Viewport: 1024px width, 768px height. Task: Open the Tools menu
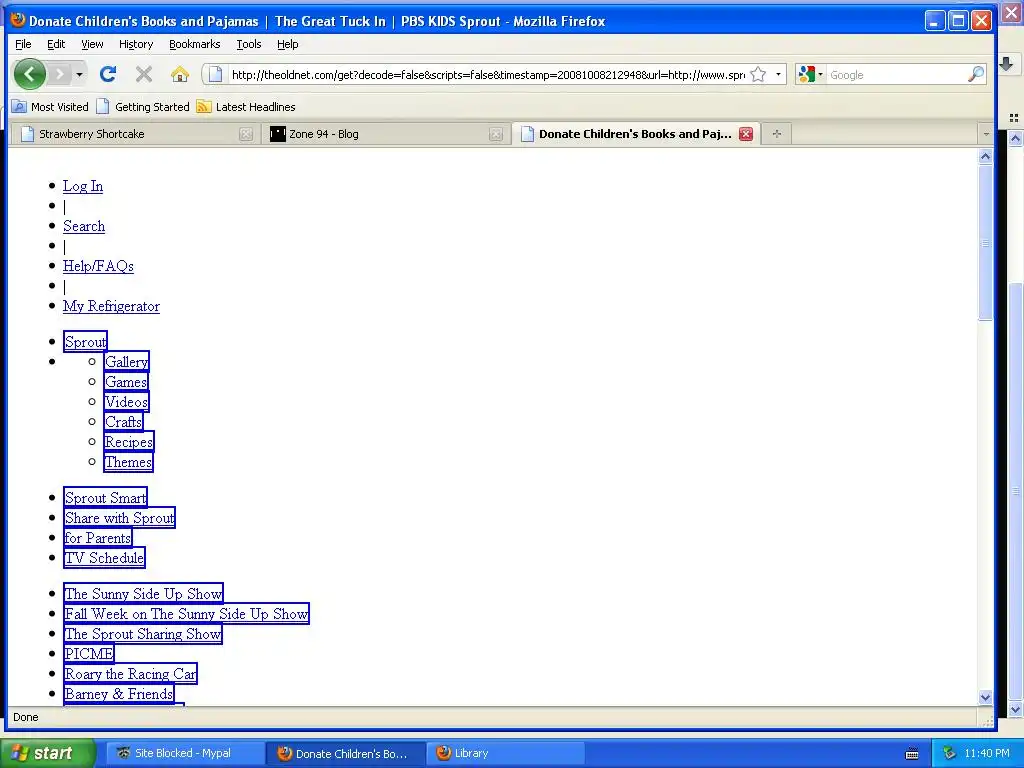pos(249,44)
